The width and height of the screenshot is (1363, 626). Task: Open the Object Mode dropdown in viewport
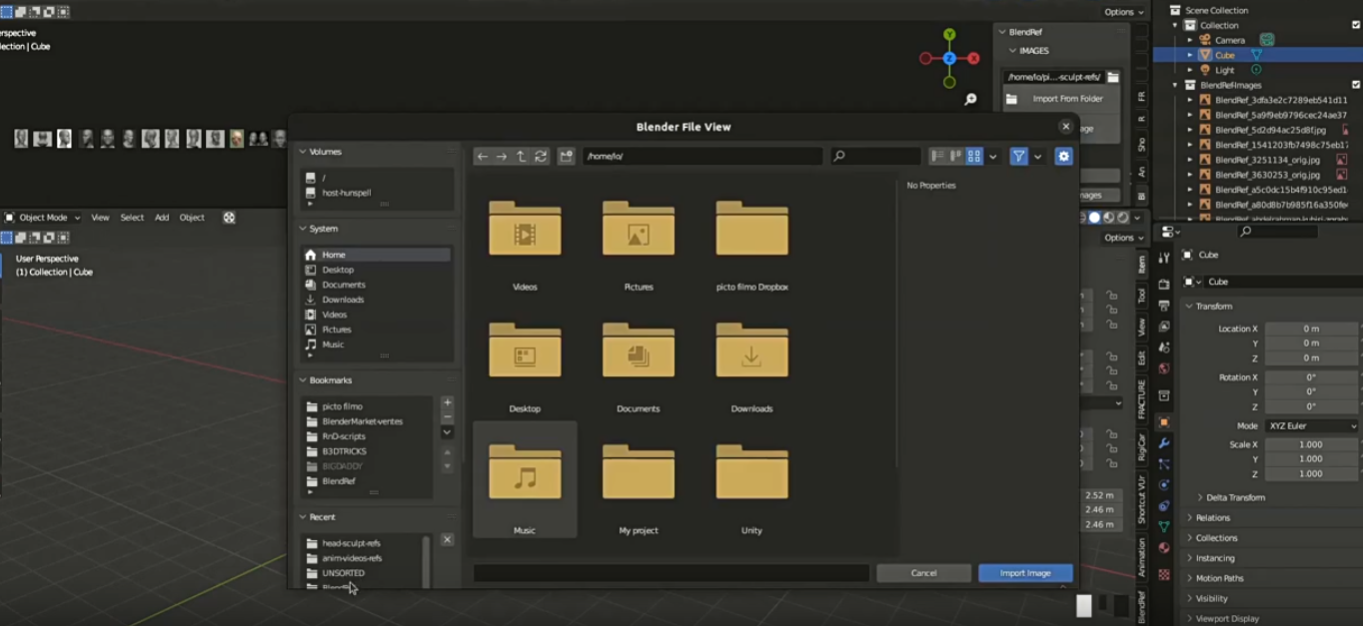43,217
